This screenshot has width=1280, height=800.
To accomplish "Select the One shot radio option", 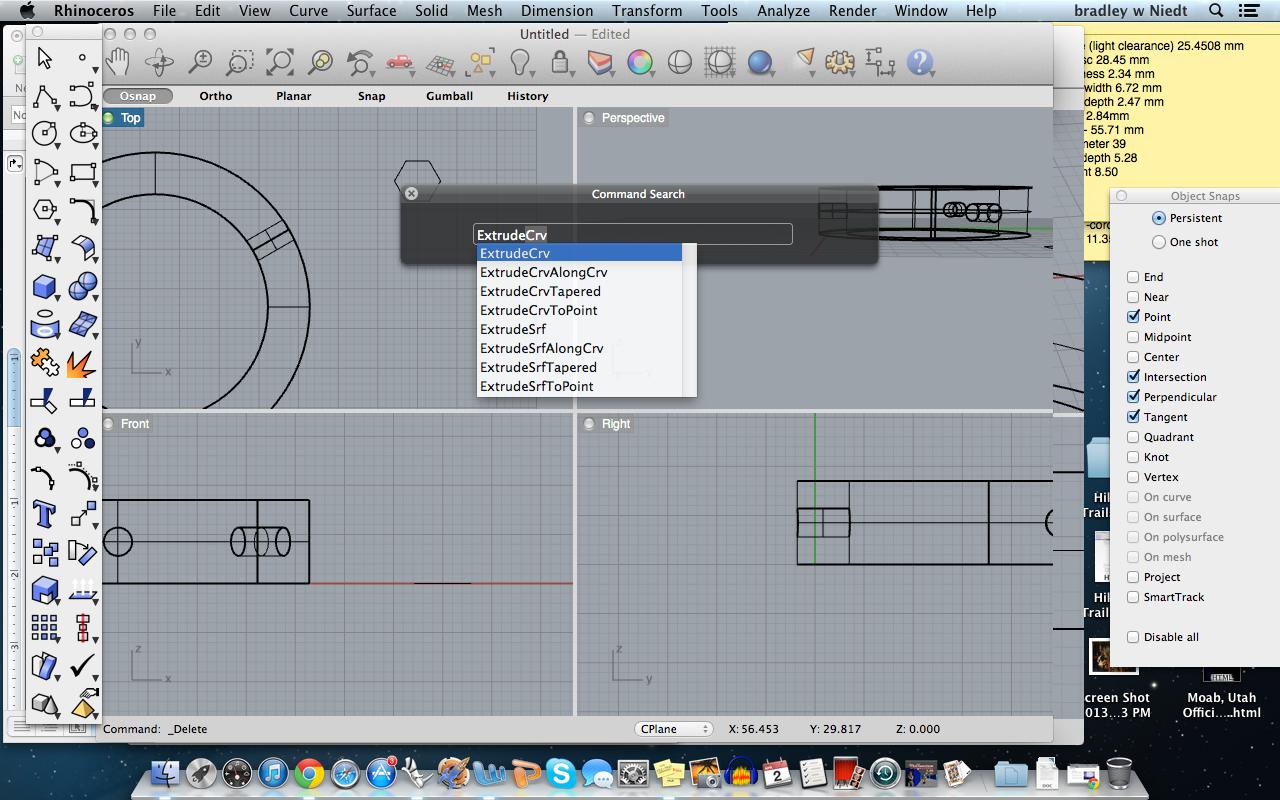I will [1159, 242].
